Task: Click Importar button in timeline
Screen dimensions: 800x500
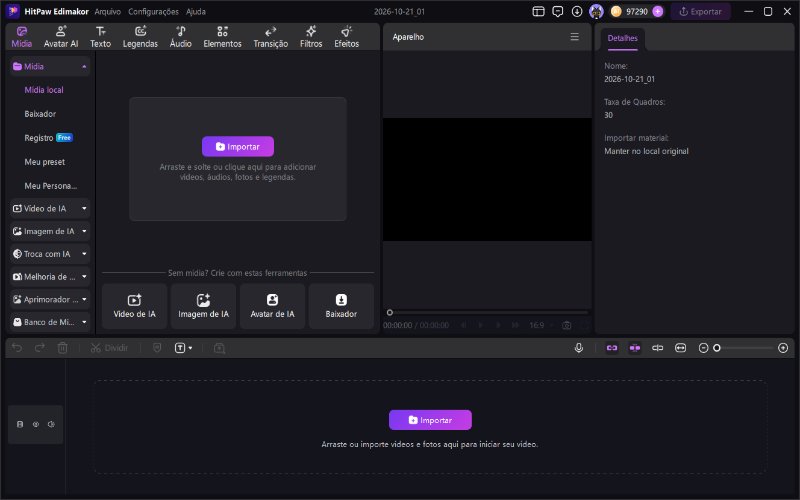Action: [x=430, y=420]
